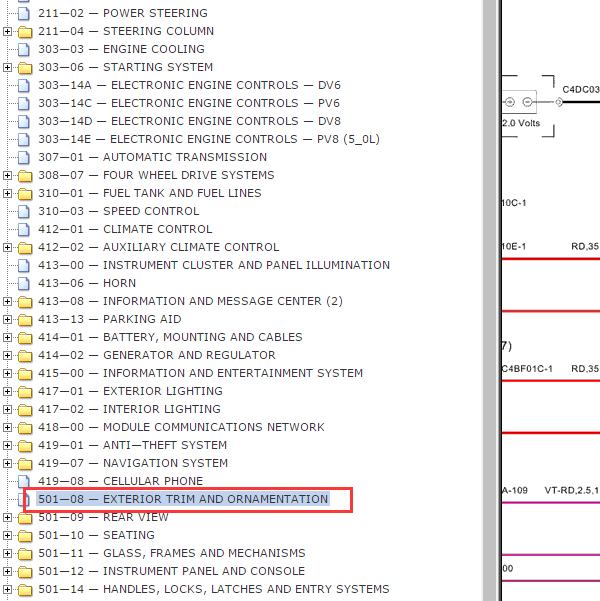Click document icon for 413-00 Instrument Cluster
This screenshot has width=600, height=601.
[x=24, y=266]
